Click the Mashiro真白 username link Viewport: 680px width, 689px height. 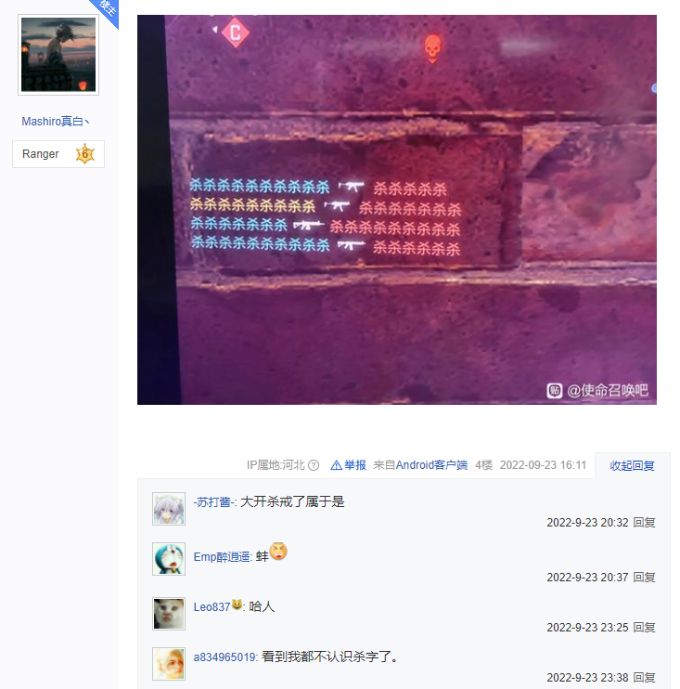point(55,121)
